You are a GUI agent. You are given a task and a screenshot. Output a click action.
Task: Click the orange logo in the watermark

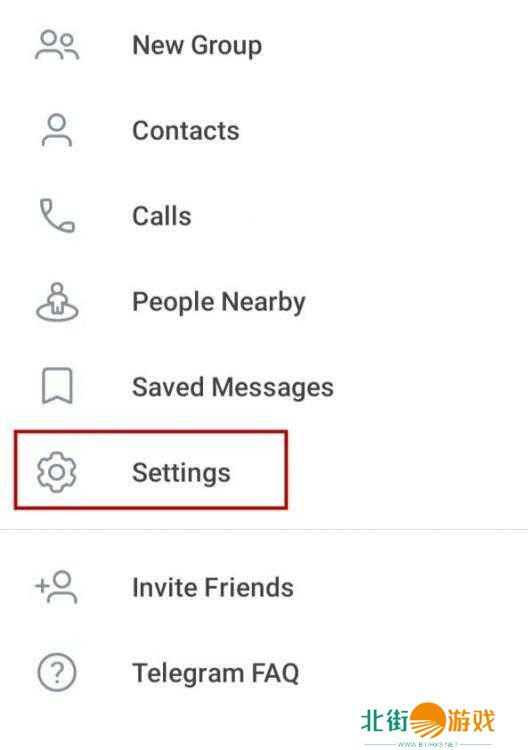point(428,721)
